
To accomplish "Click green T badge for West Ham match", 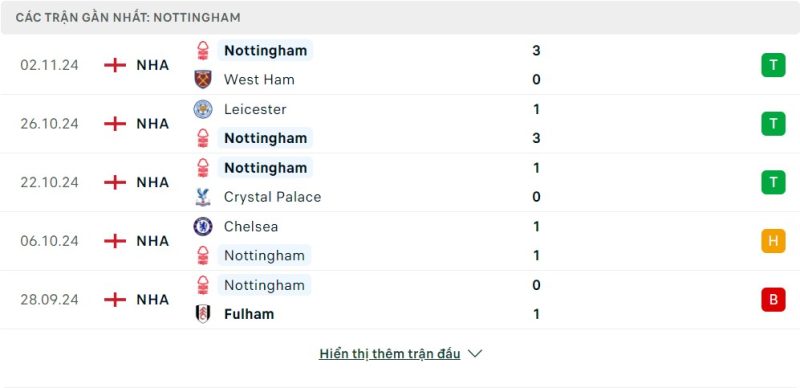I will pyautogui.click(x=773, y=65).
